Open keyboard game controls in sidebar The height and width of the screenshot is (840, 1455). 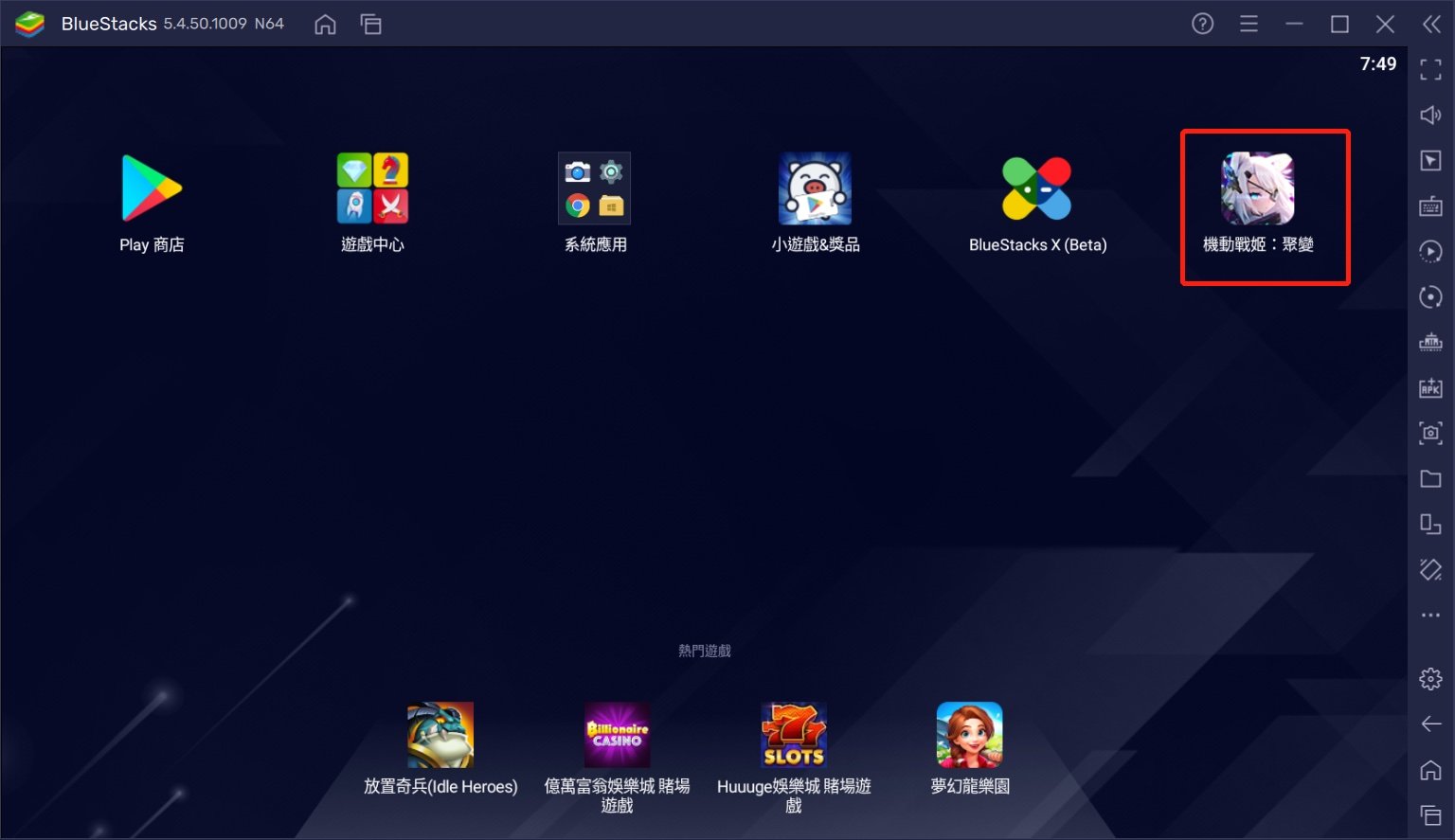click(x=1431, y=206)
